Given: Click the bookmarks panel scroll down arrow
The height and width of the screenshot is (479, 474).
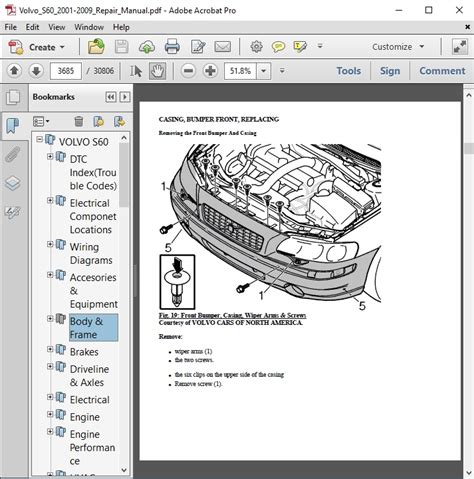Looking at the screenshot, I should point(124,470).
